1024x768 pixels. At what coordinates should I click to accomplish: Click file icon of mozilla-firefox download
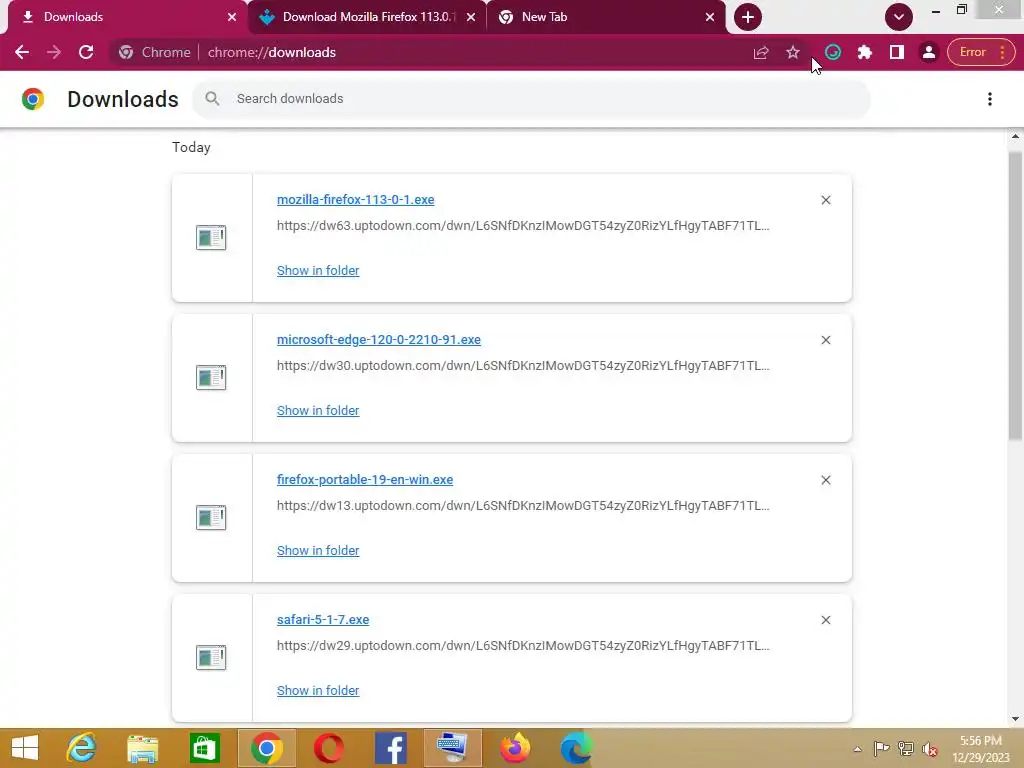(211, 238)
